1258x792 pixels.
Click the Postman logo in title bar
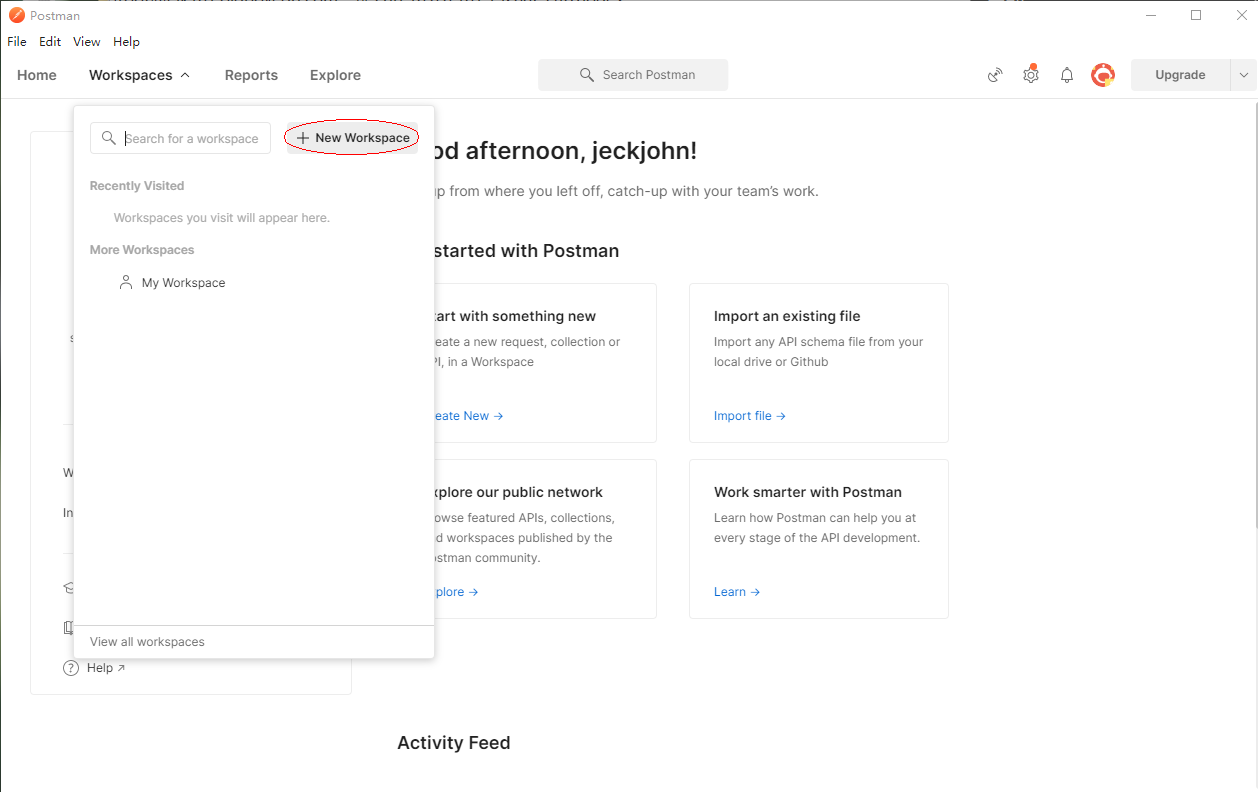click(16, 15)
